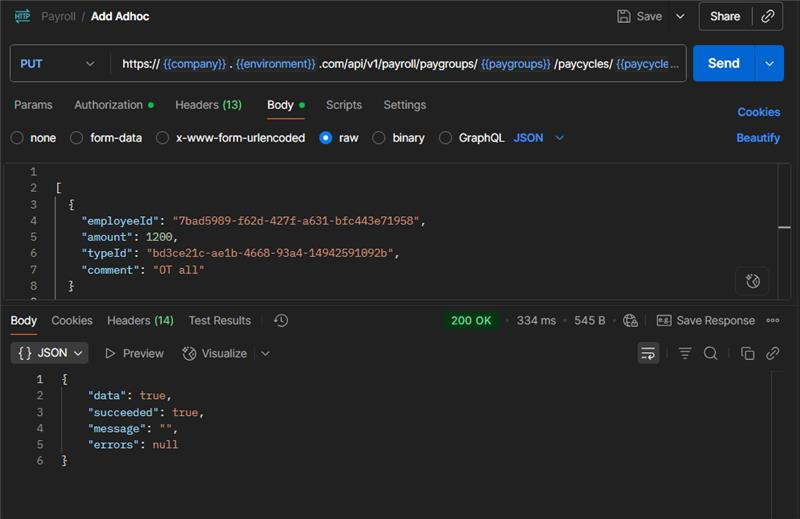Image resolution: width=800 pixels, height=519 pixels.
Task: Toggle word wrap in response viewer
Action: (x=648, y=353)
